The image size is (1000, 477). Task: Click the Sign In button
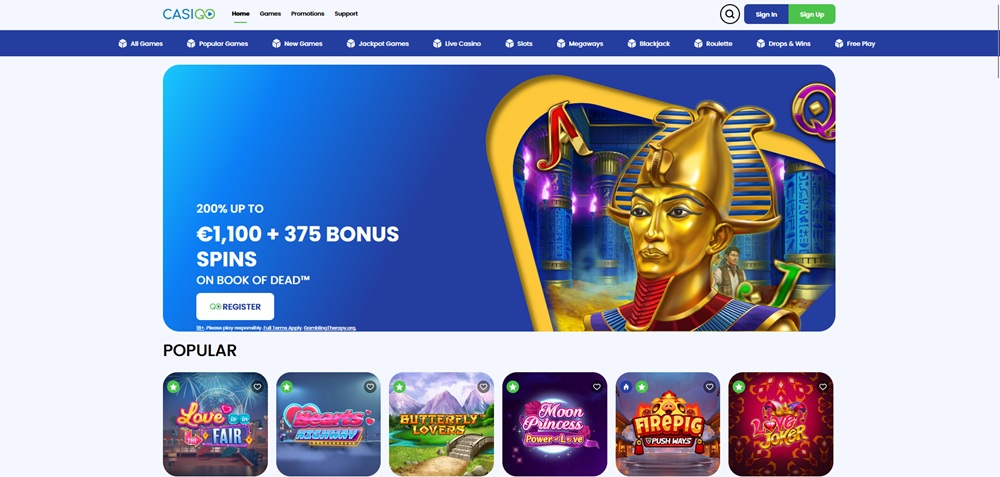(x=766, y=14)
